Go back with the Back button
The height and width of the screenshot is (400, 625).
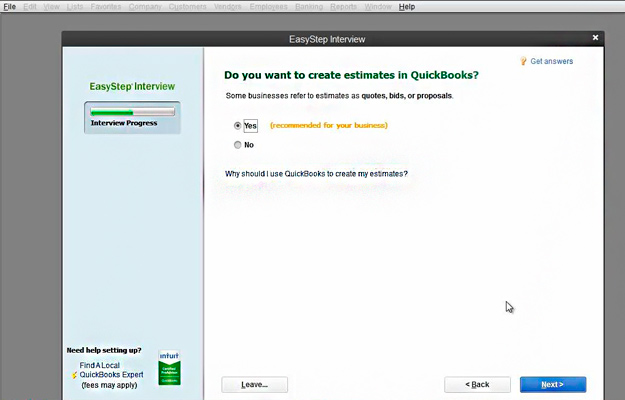tap(477, 384)
